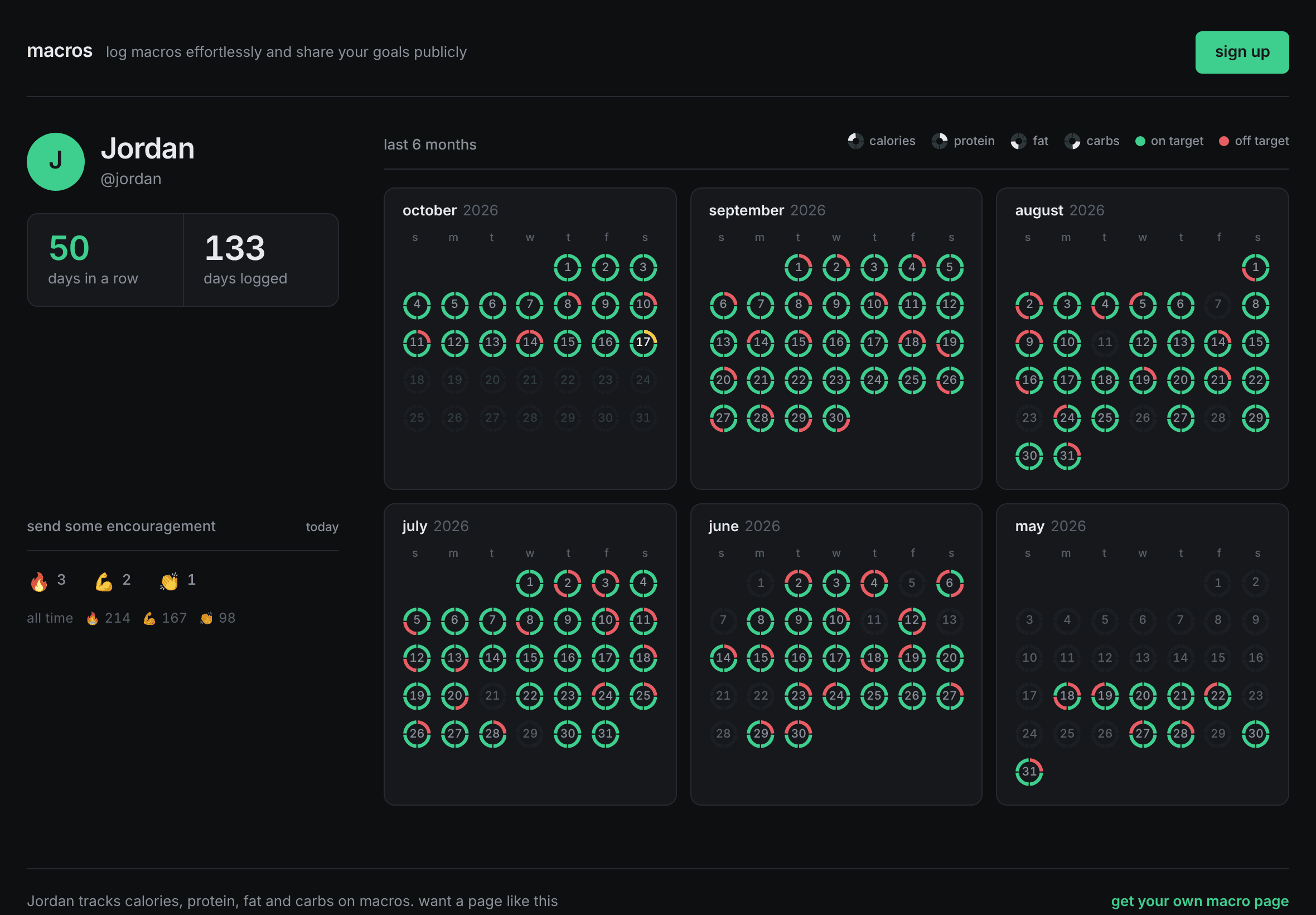Click the carbs ring legend icon

pos(1072,141)
